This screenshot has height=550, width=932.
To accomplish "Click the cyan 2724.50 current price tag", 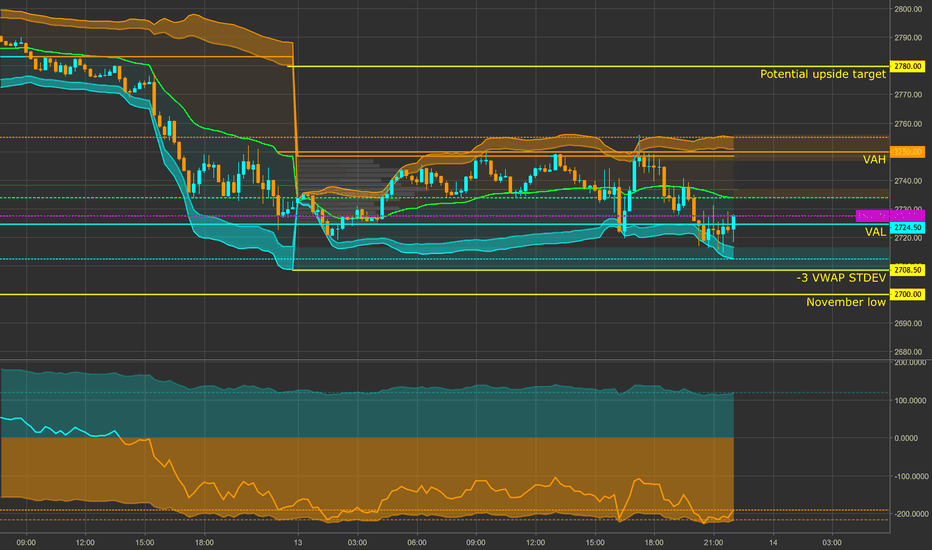I will [x=907, y=228].
